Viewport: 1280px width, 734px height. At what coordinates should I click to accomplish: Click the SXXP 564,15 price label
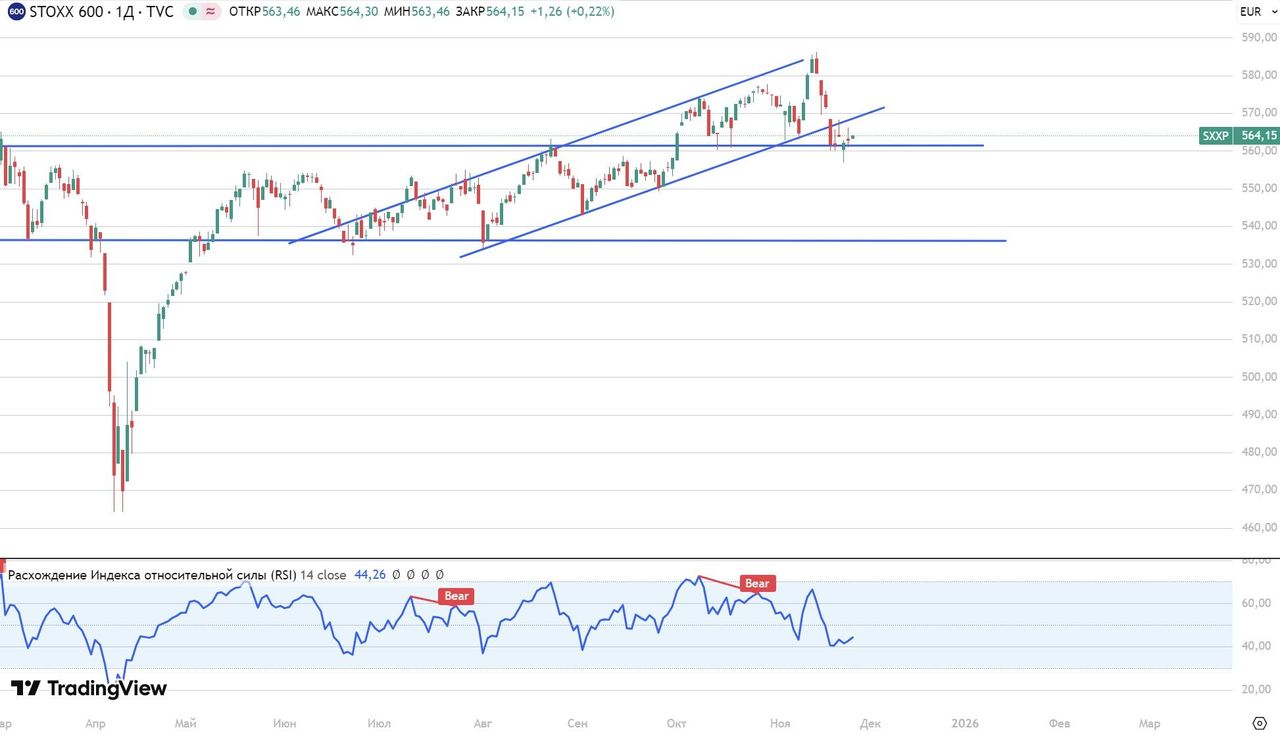tap(1239, 136)
